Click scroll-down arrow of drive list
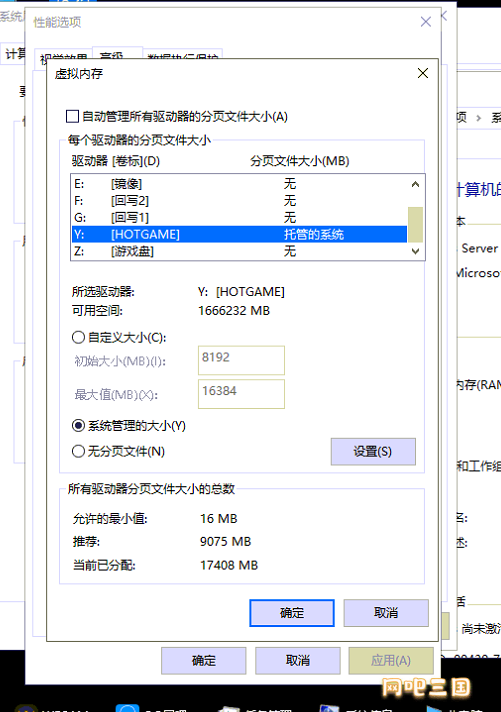The height and width of the screenshot is (712, 501). click(x=415, y=251)
